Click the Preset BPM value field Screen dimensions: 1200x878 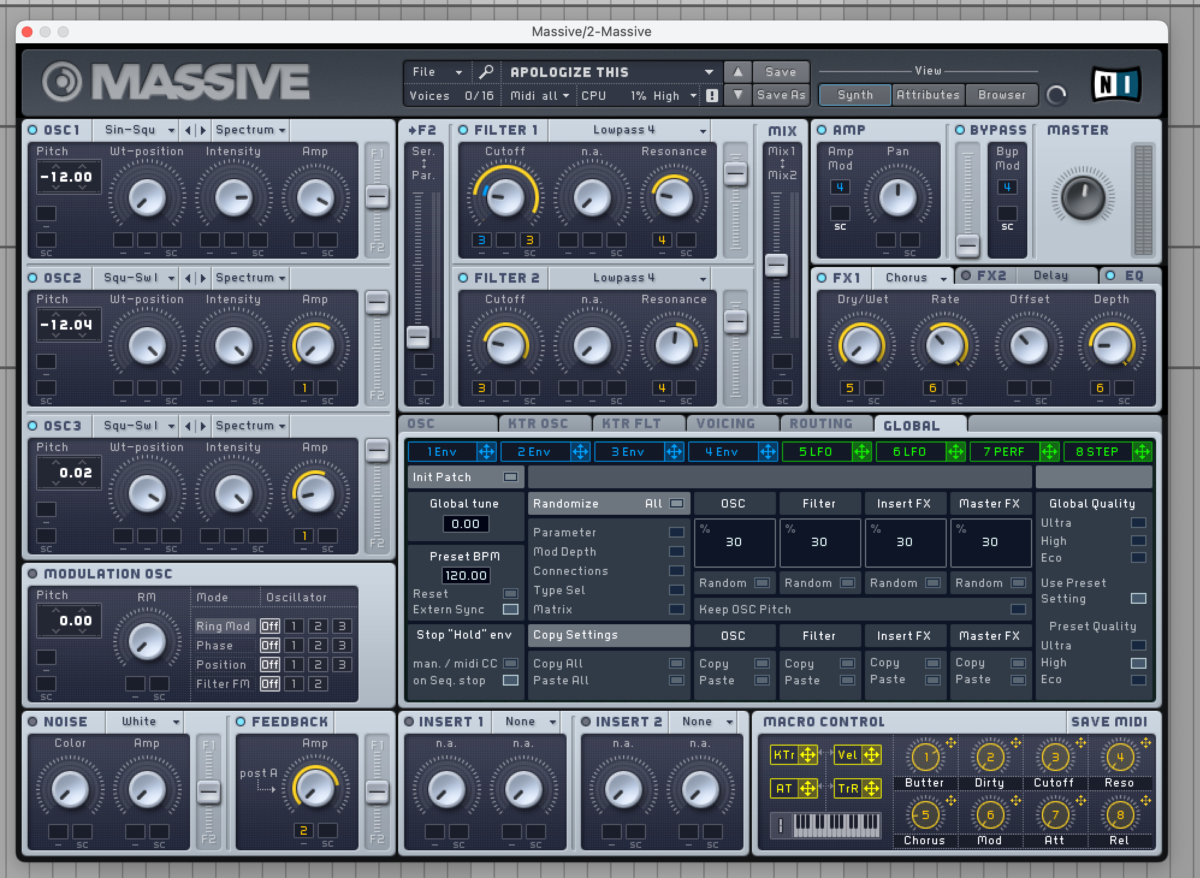tap(465, 573)
